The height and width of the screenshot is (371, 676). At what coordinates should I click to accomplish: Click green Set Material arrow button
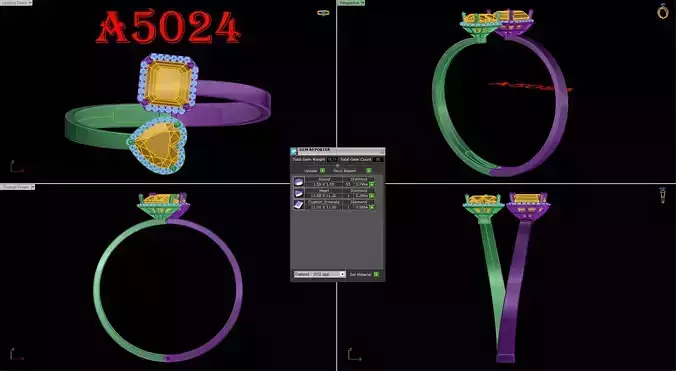click(376, 274)
